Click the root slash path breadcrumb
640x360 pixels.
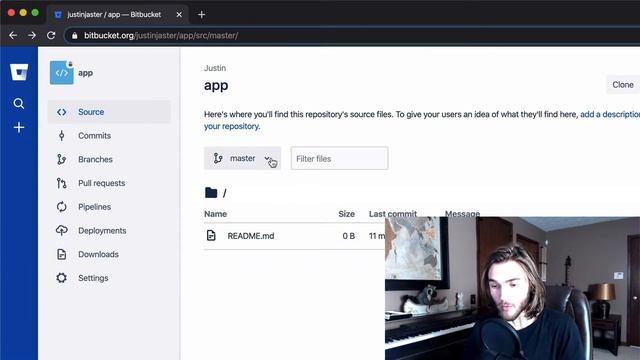tap(225, 193)
